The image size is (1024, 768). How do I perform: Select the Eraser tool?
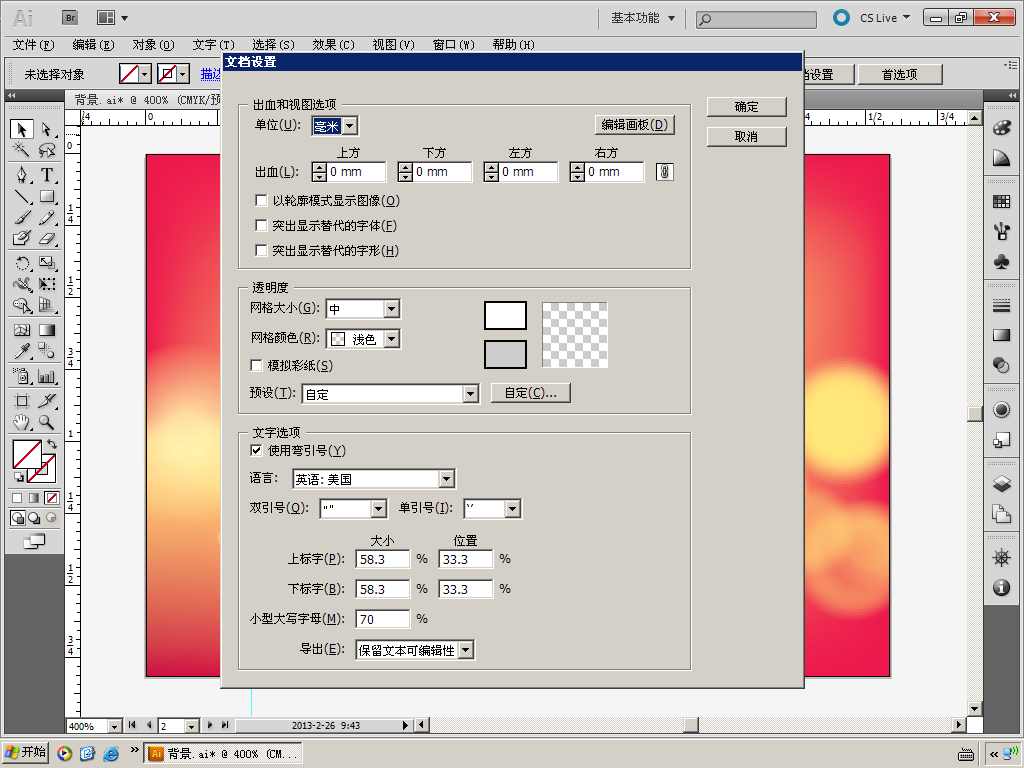[46, 238]
